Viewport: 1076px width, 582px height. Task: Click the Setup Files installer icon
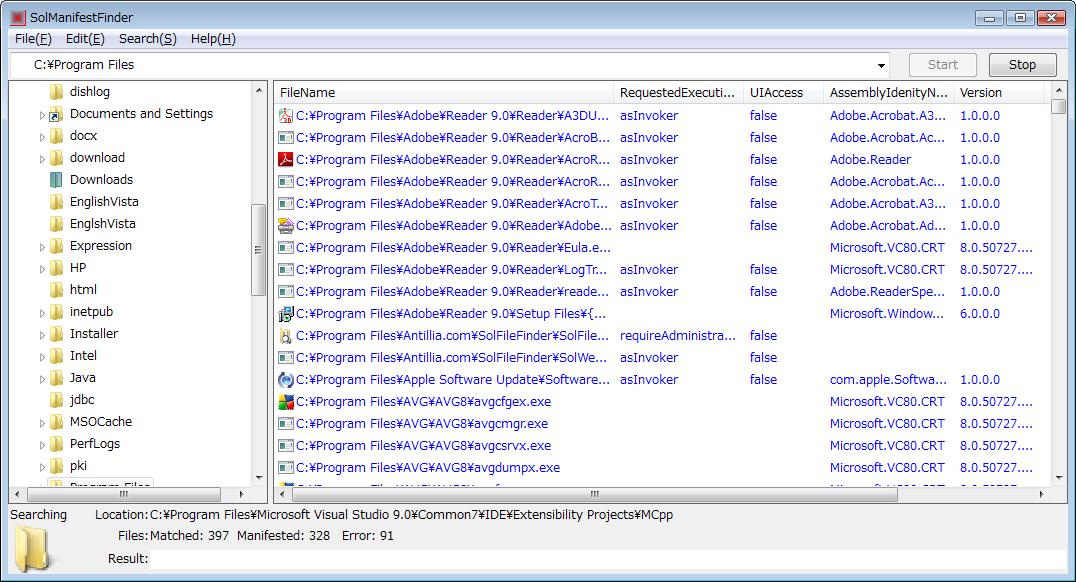[285, 314]
